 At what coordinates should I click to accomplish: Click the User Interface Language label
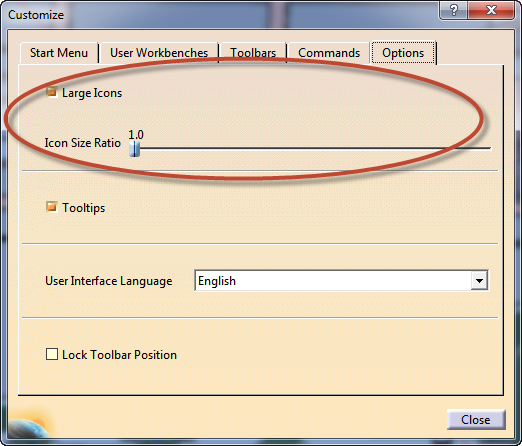tap(109, 281)
